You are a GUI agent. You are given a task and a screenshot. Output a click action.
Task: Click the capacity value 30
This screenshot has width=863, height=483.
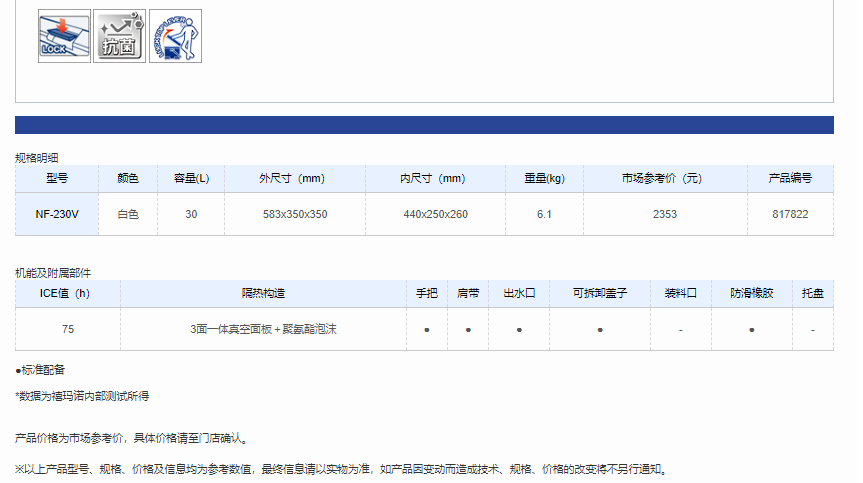coord(191,214)
